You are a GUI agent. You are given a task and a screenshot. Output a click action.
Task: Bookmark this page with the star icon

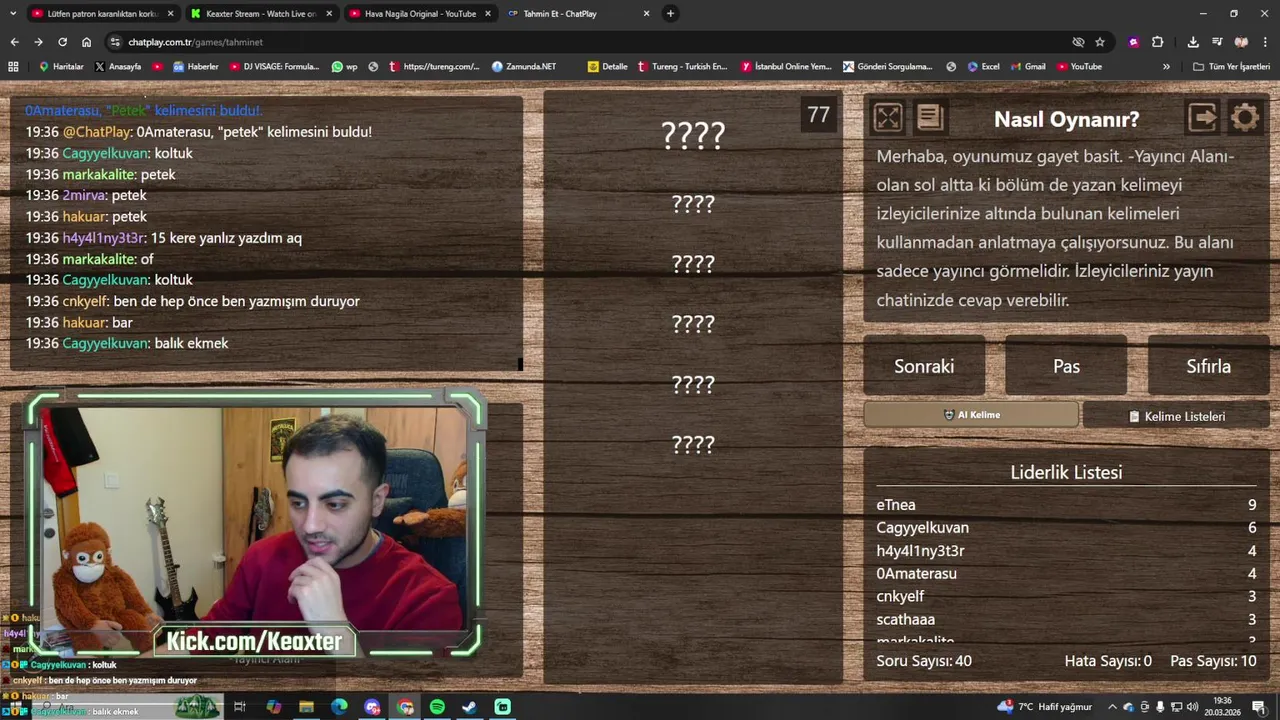[x=1100, y=42]
